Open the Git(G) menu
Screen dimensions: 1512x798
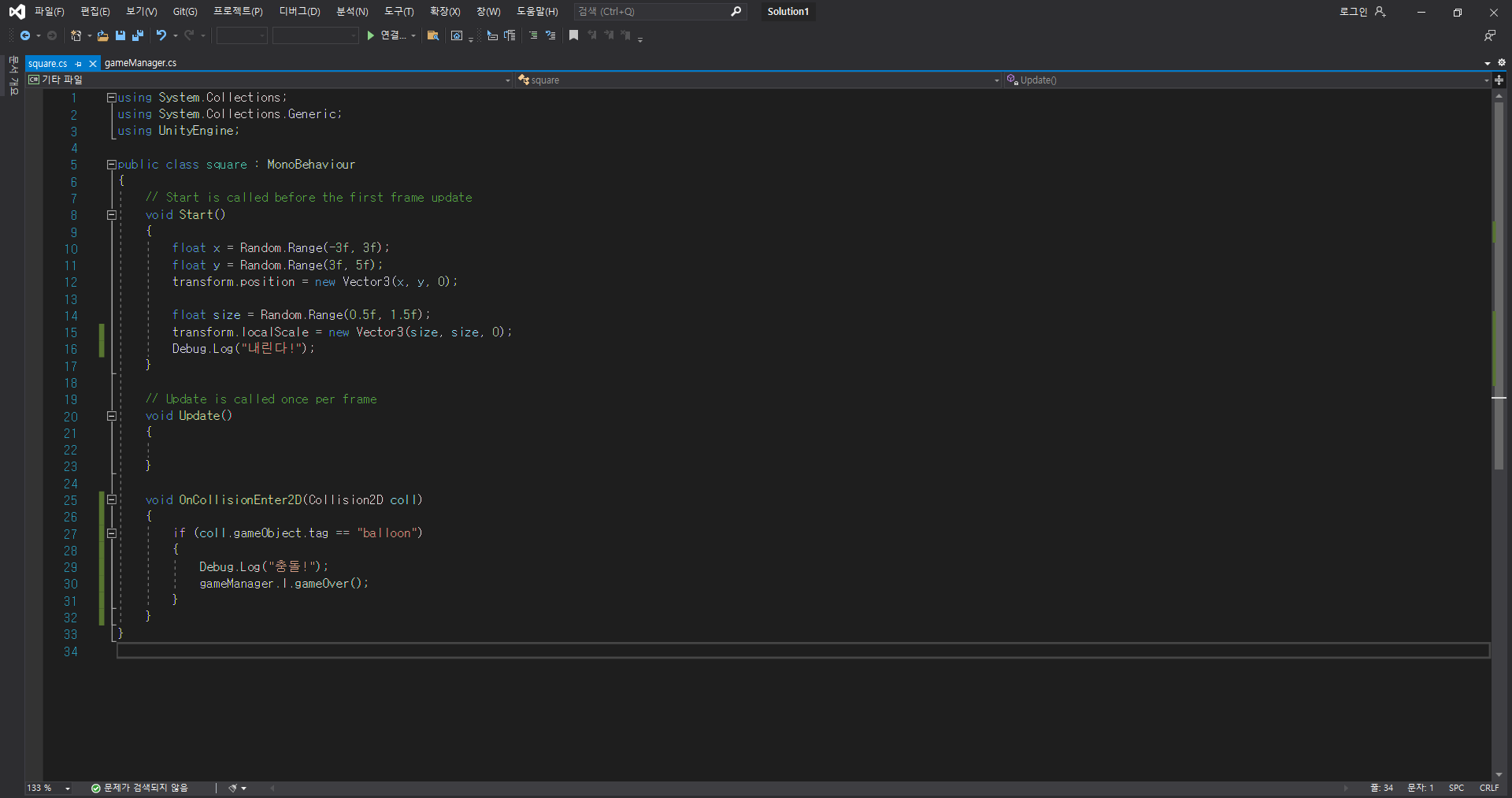point(185,11)
